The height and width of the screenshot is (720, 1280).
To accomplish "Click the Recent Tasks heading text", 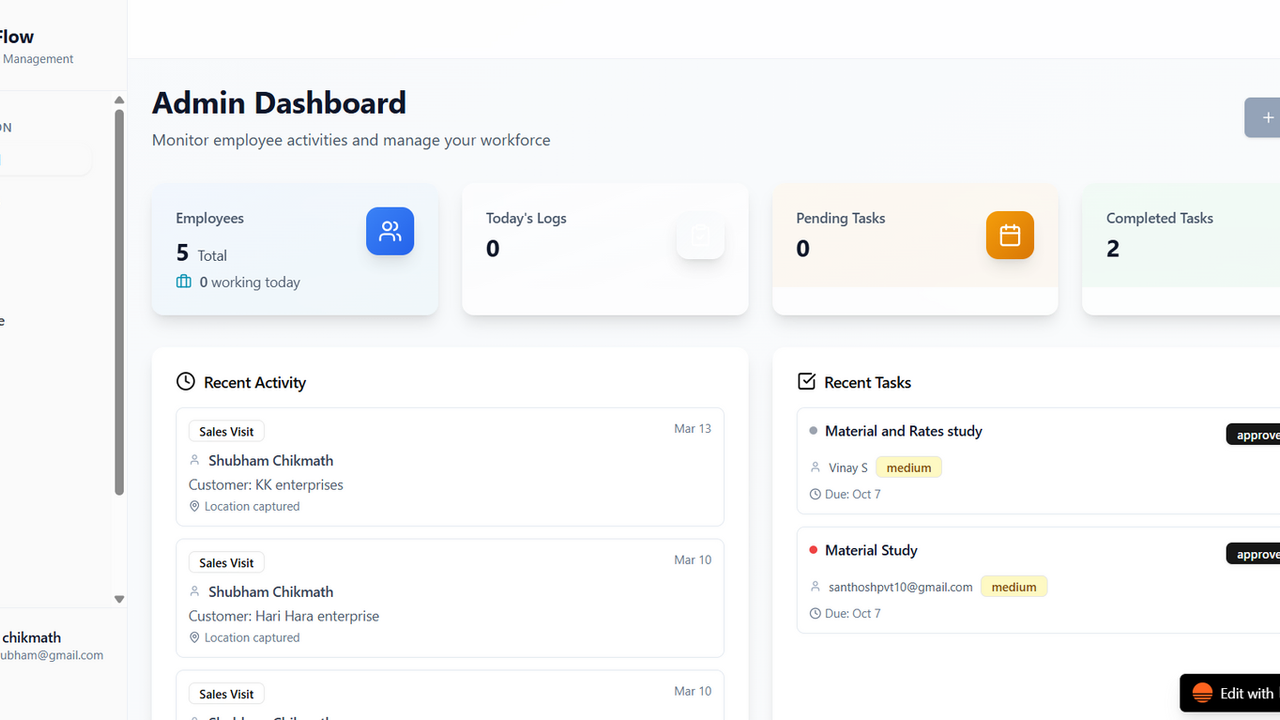I will [x=868, y=382].
